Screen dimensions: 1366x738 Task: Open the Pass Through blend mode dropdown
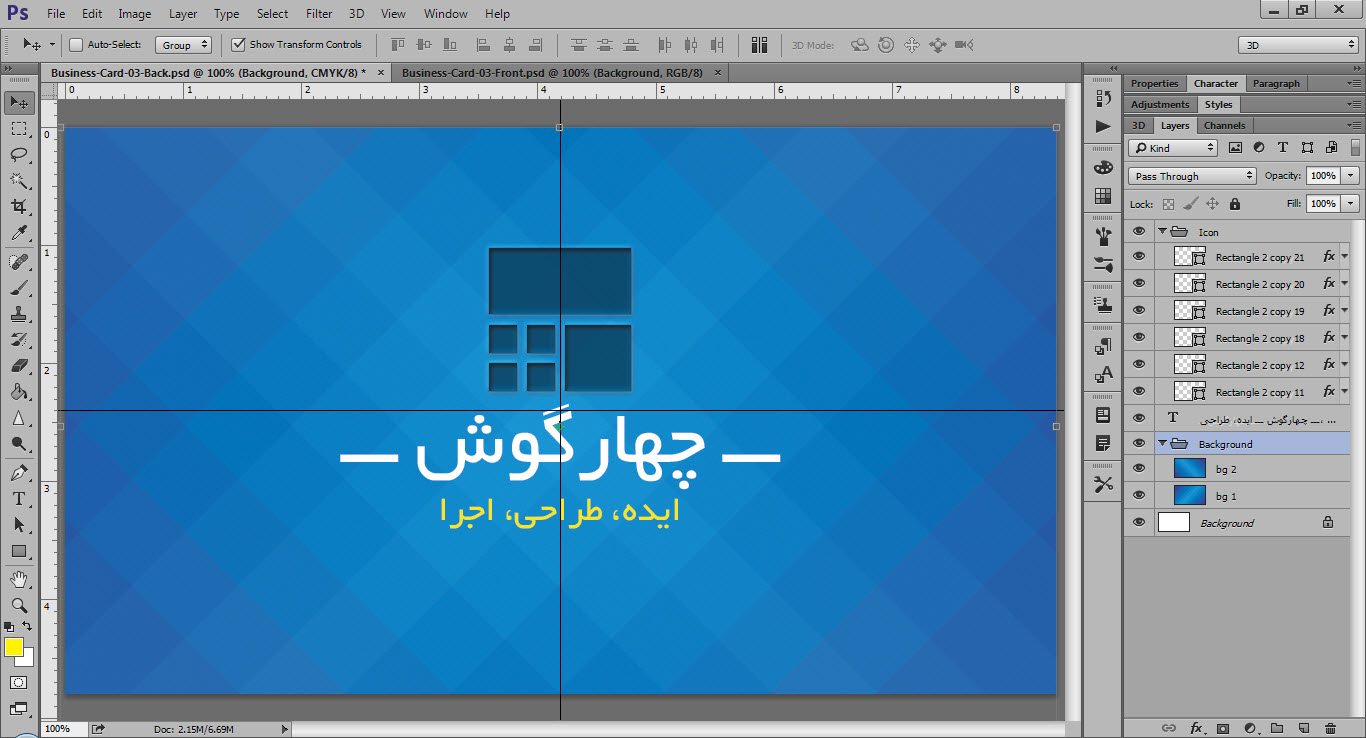tap(1192, 176)
